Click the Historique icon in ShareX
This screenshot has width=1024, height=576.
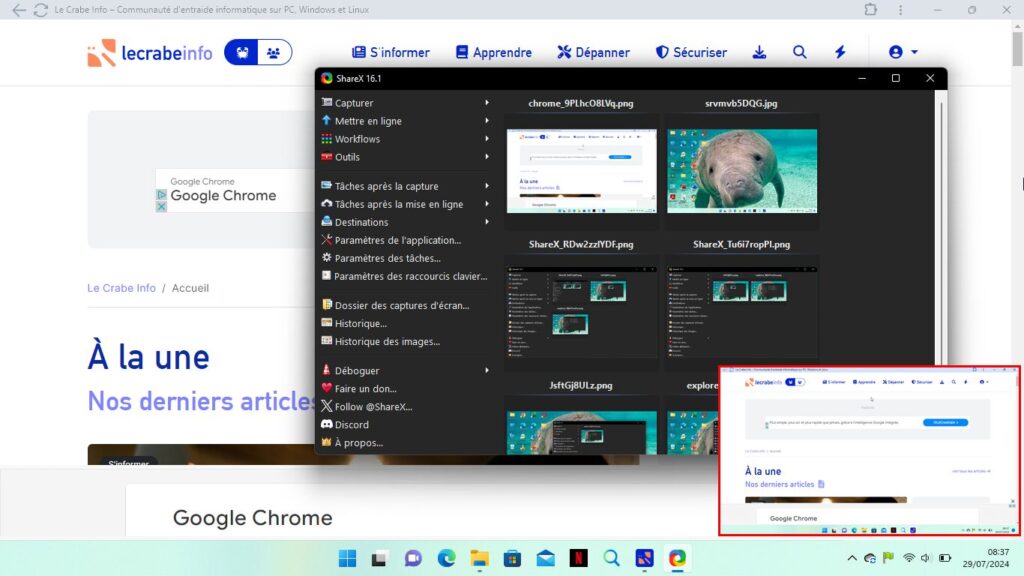point(327,323)
